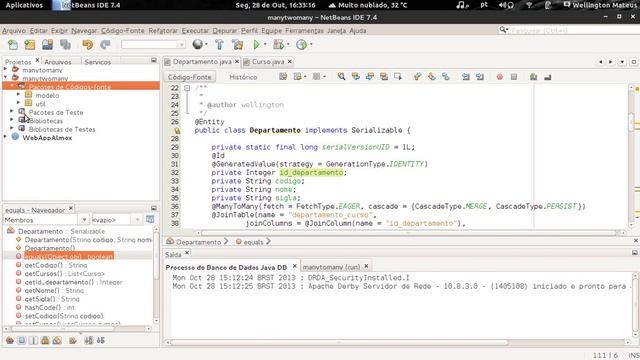Expand the util package node

point(18,103)
